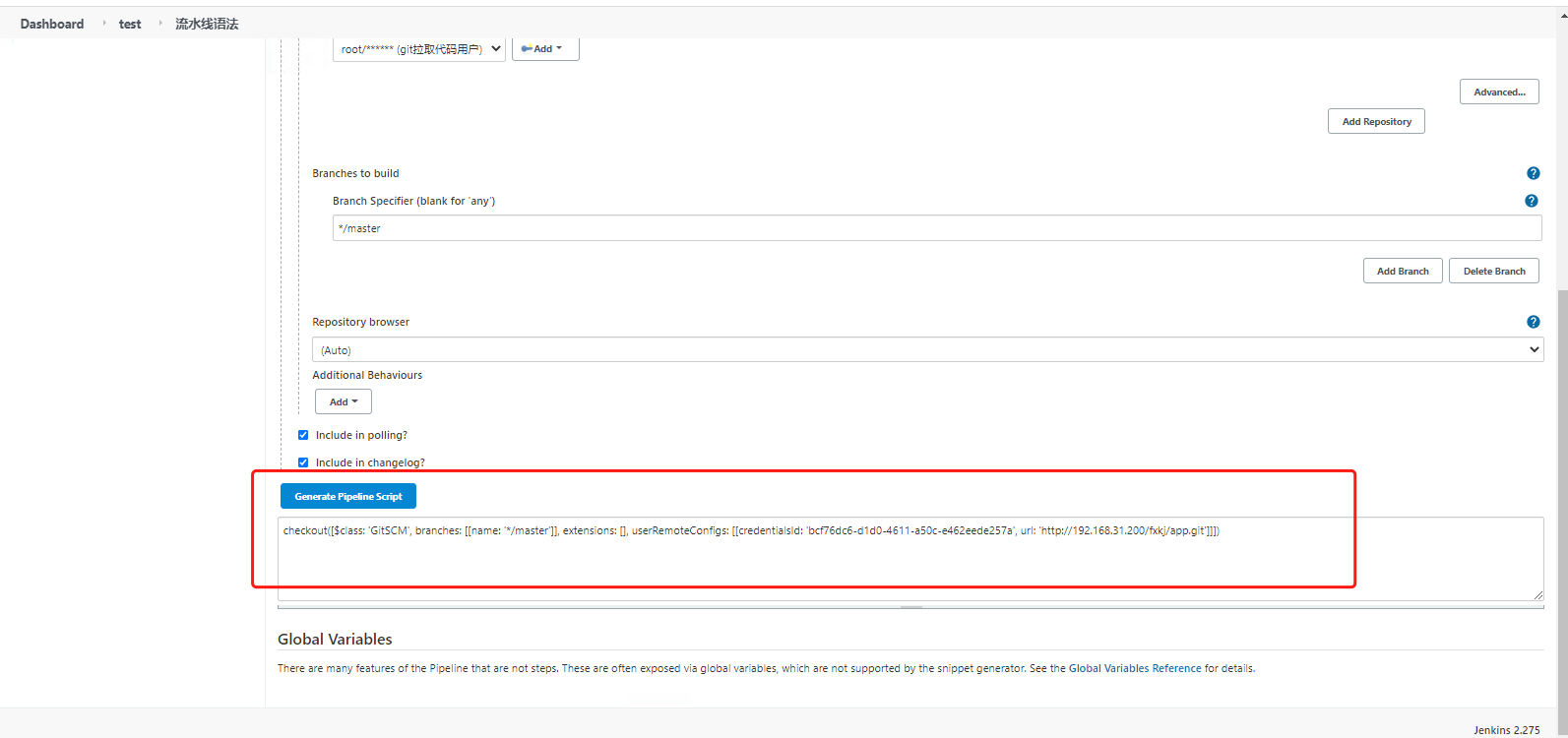Screen dimensions: 1568x738
Task: Open the test breadcrumb item
Action: (x=130, y=24)
